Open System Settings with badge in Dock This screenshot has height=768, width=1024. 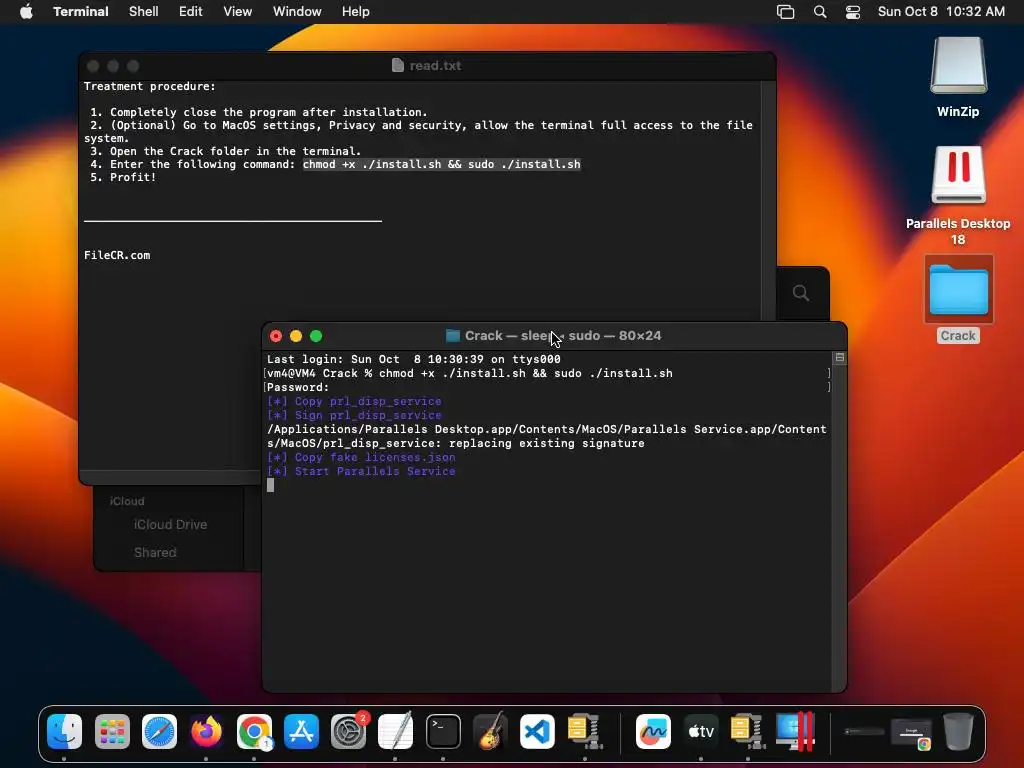(349, 731)
